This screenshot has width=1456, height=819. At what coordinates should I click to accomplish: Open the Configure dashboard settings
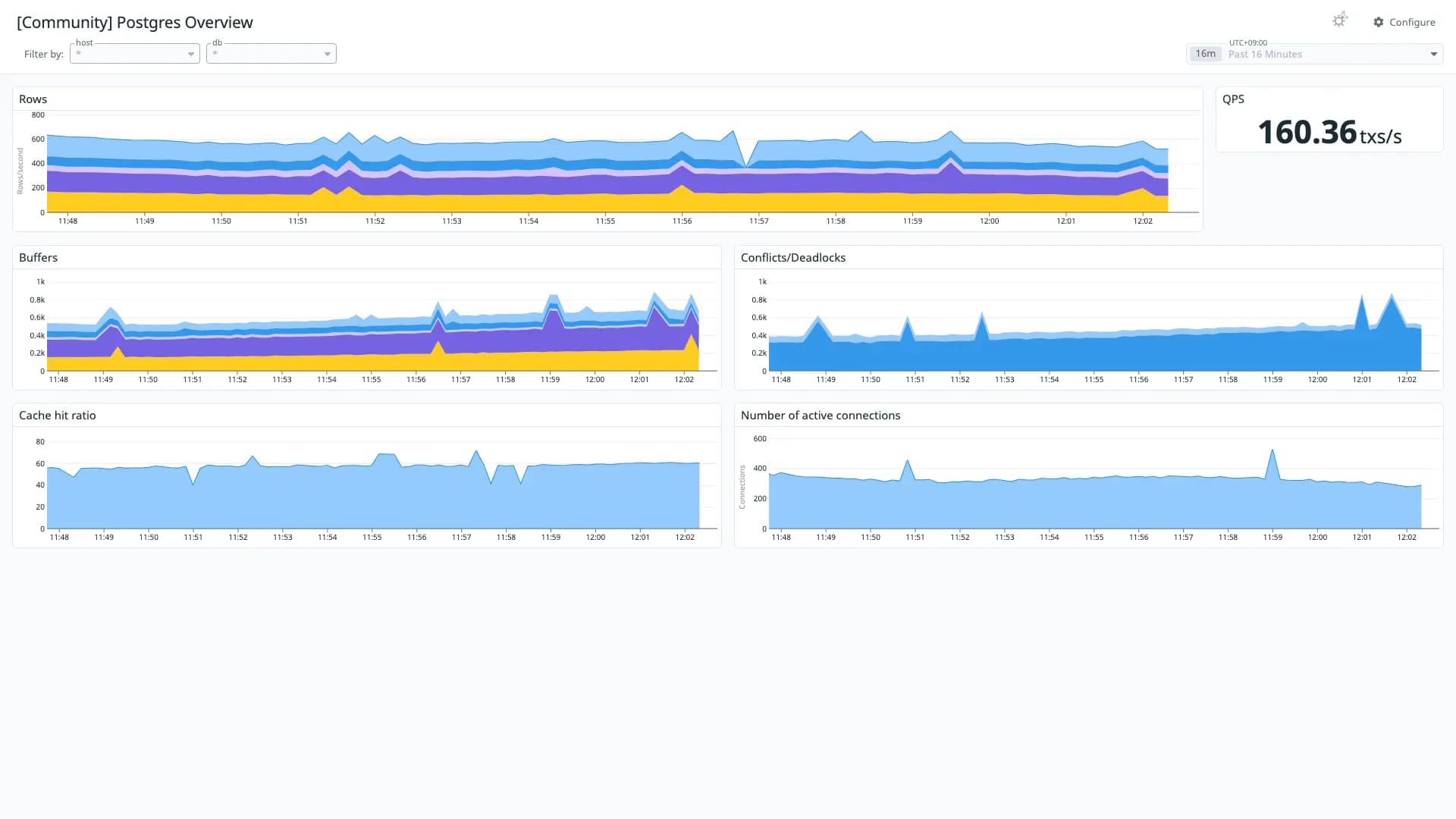tap(1404, 22)
